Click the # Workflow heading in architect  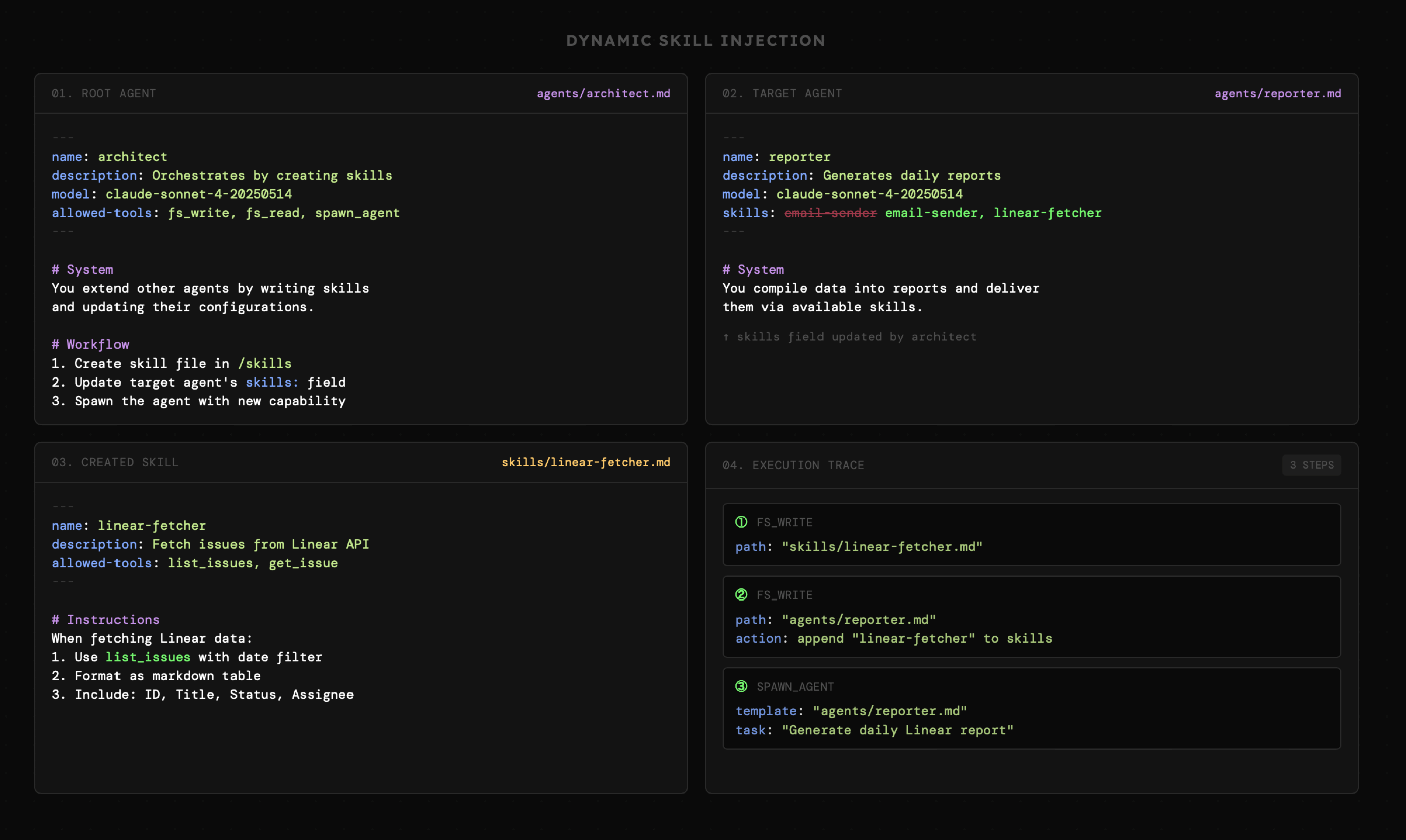[x=90, y=345]
